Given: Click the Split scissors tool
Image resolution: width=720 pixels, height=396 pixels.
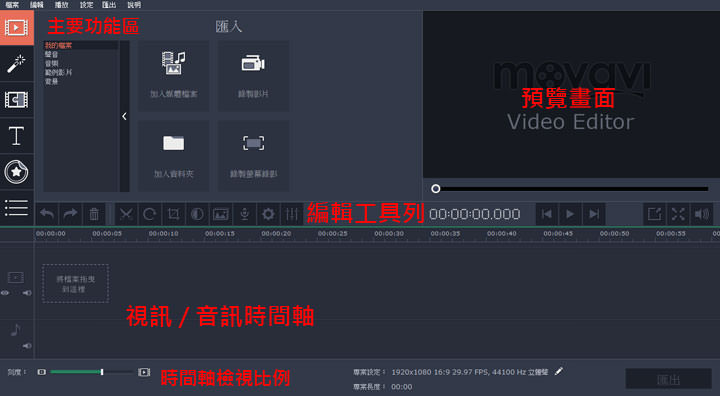Looking at the screenshot, I should [x=126, y=214].
